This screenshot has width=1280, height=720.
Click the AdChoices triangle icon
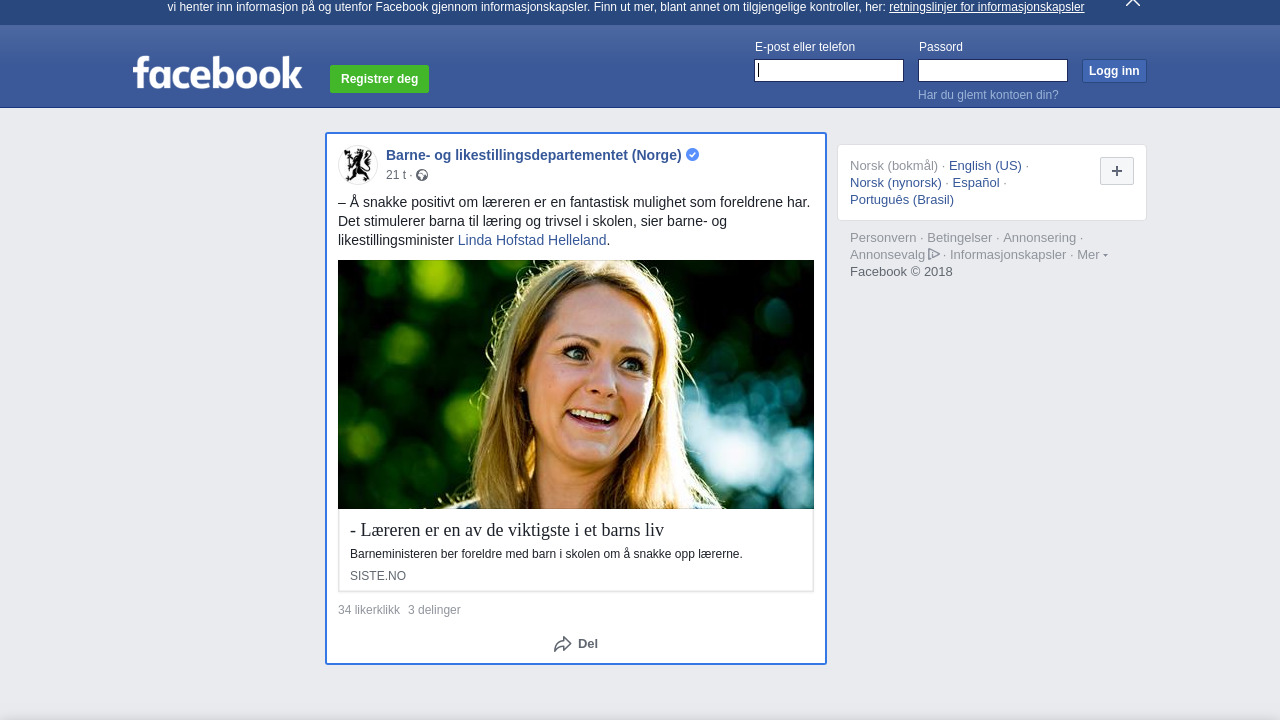tap(934, 254)
